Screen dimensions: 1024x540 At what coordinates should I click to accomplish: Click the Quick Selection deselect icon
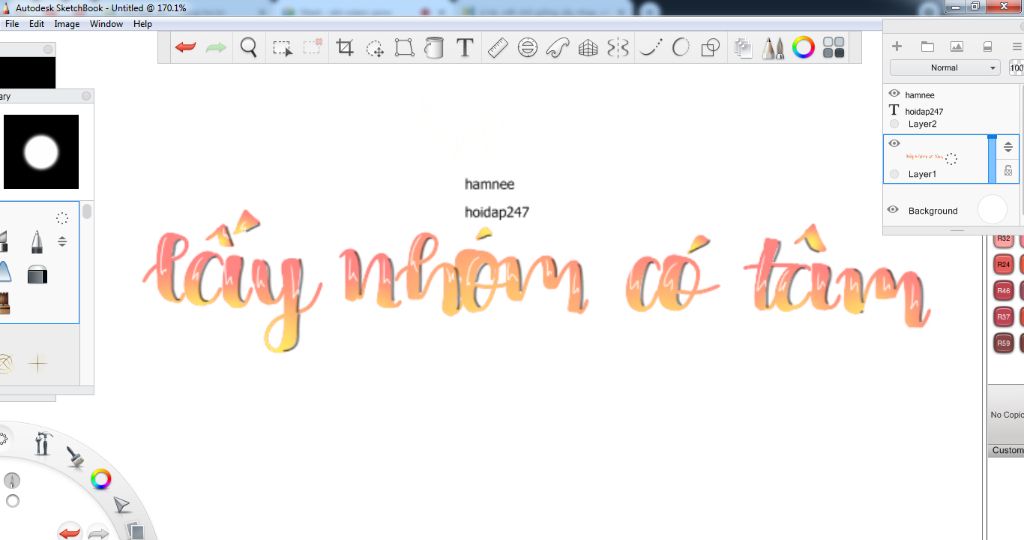pos(312,47)
